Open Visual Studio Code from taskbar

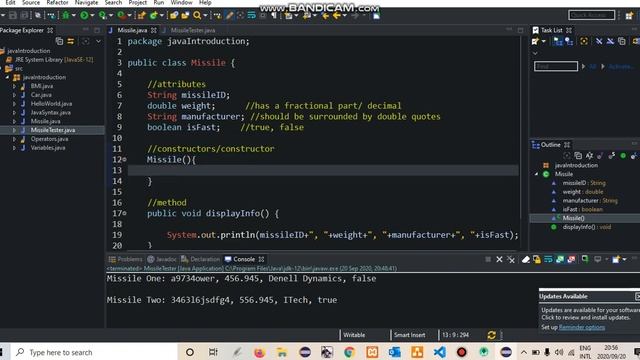point(439,352)
